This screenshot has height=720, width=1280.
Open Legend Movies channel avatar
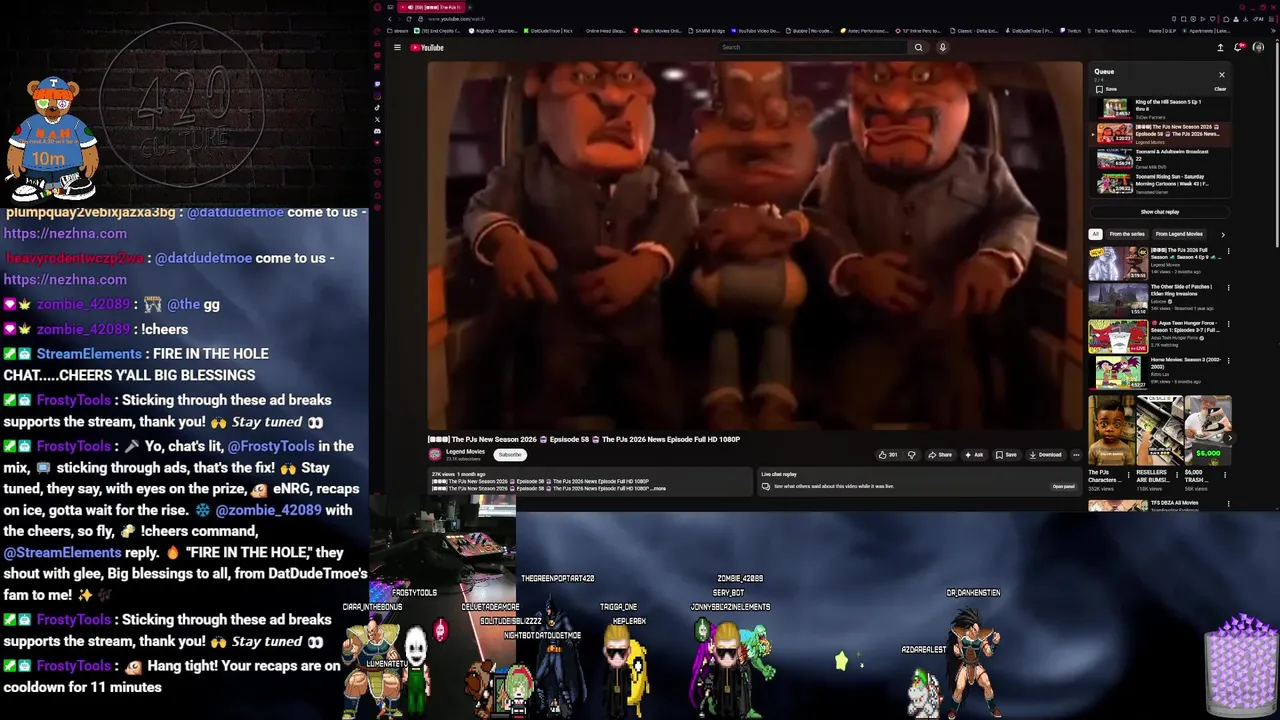[435, 454]
